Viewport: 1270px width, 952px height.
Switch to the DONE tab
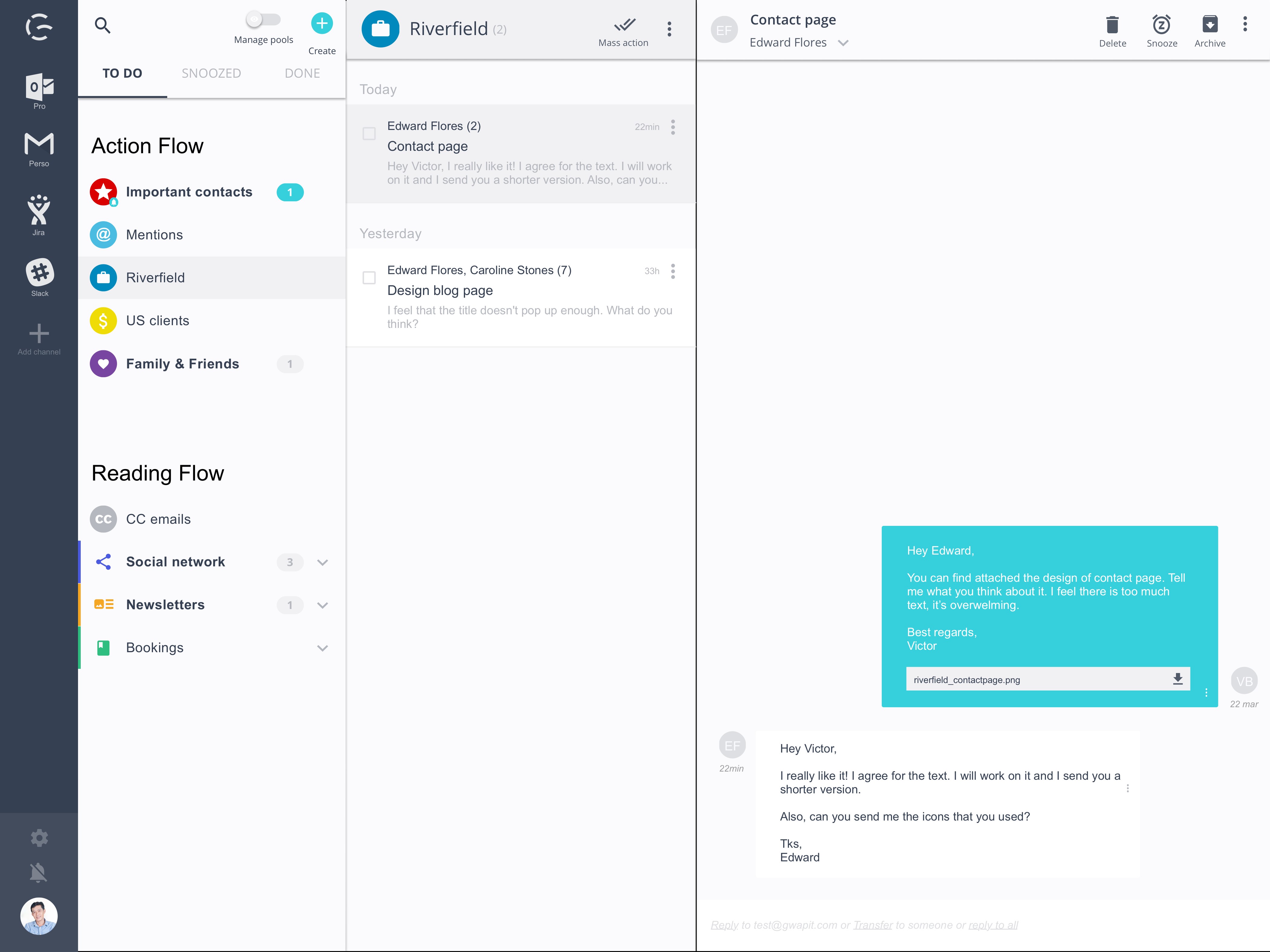click(302, 73)
